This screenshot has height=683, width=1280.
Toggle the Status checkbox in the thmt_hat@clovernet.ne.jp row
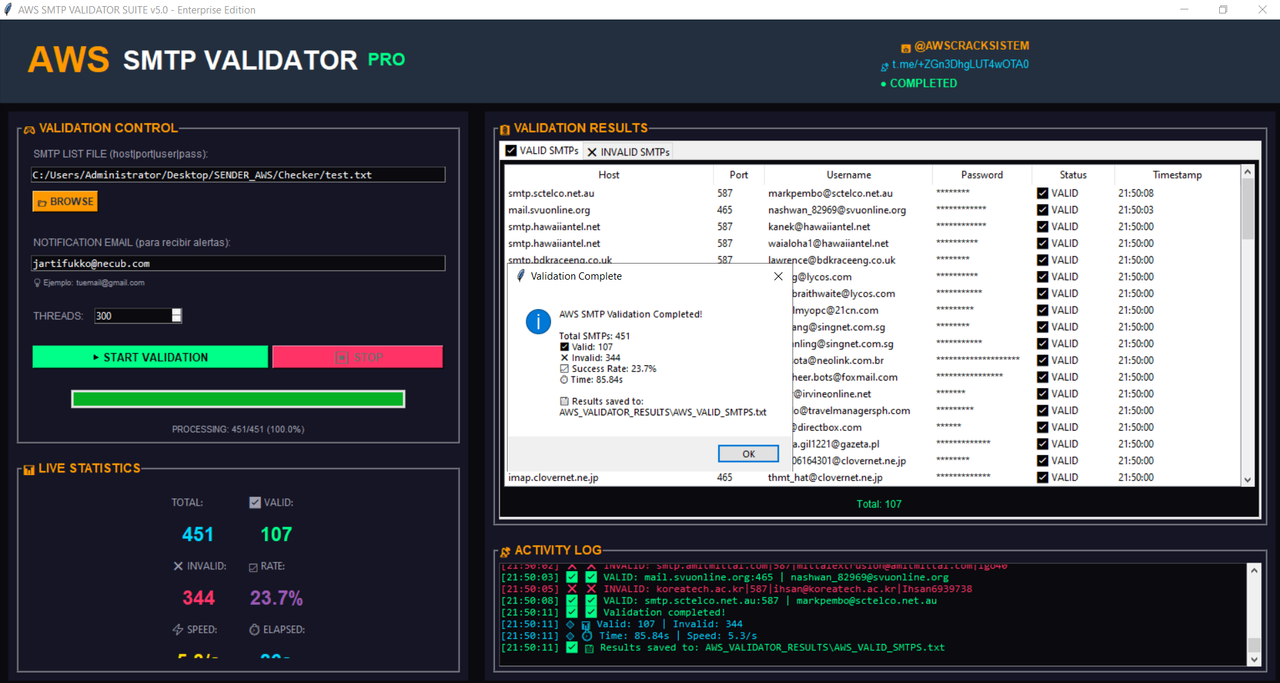(1042, 477)
